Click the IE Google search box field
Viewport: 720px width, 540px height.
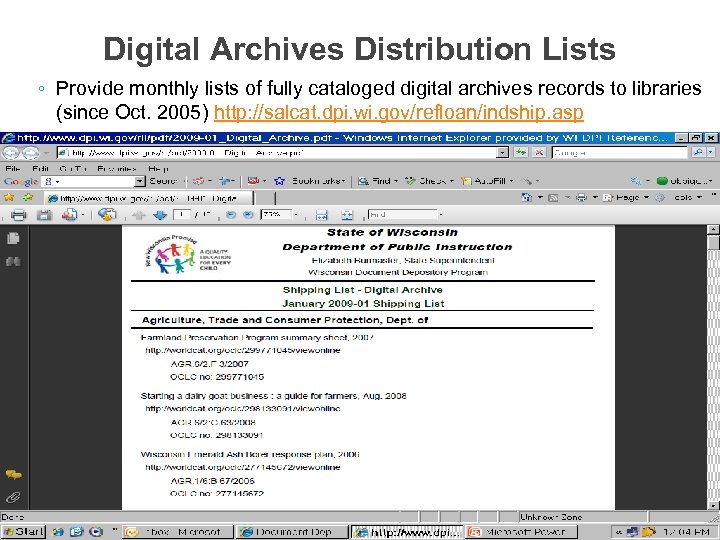click(619, 152)
